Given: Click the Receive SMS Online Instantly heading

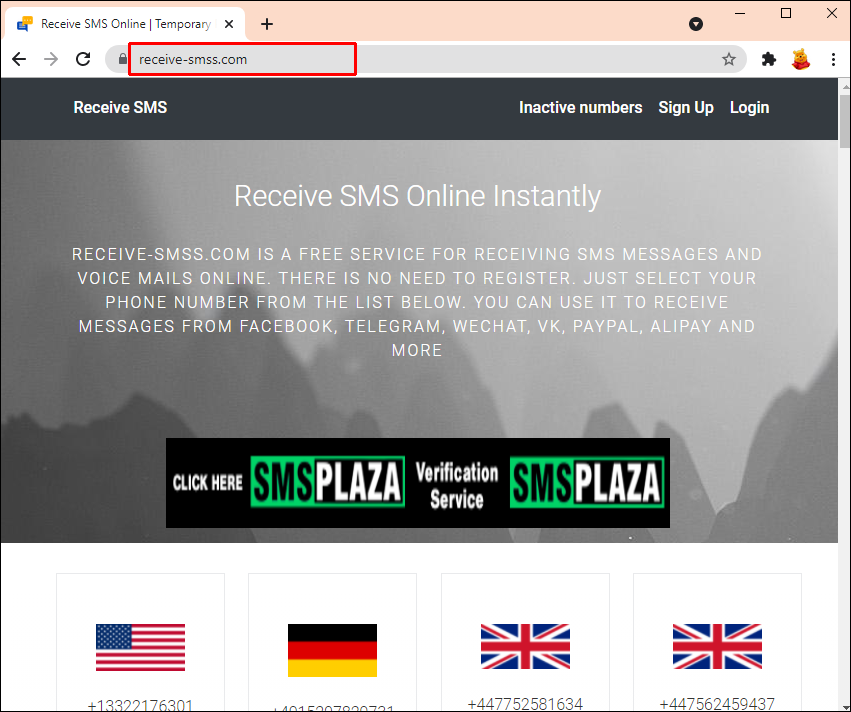Looking at the screenshot, I should (417, 196).
